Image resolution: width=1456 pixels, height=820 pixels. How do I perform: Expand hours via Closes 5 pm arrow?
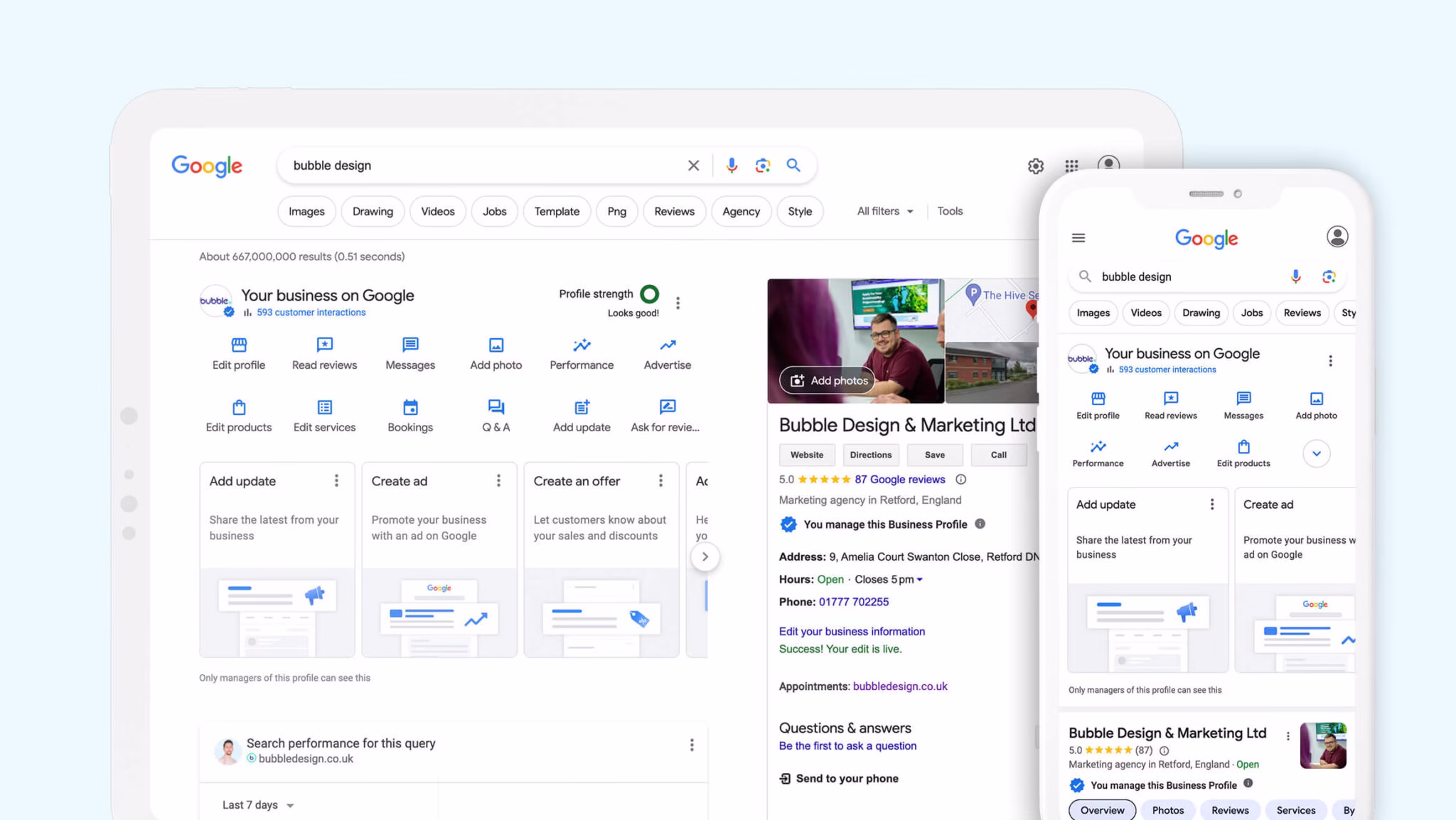(919, 580)
